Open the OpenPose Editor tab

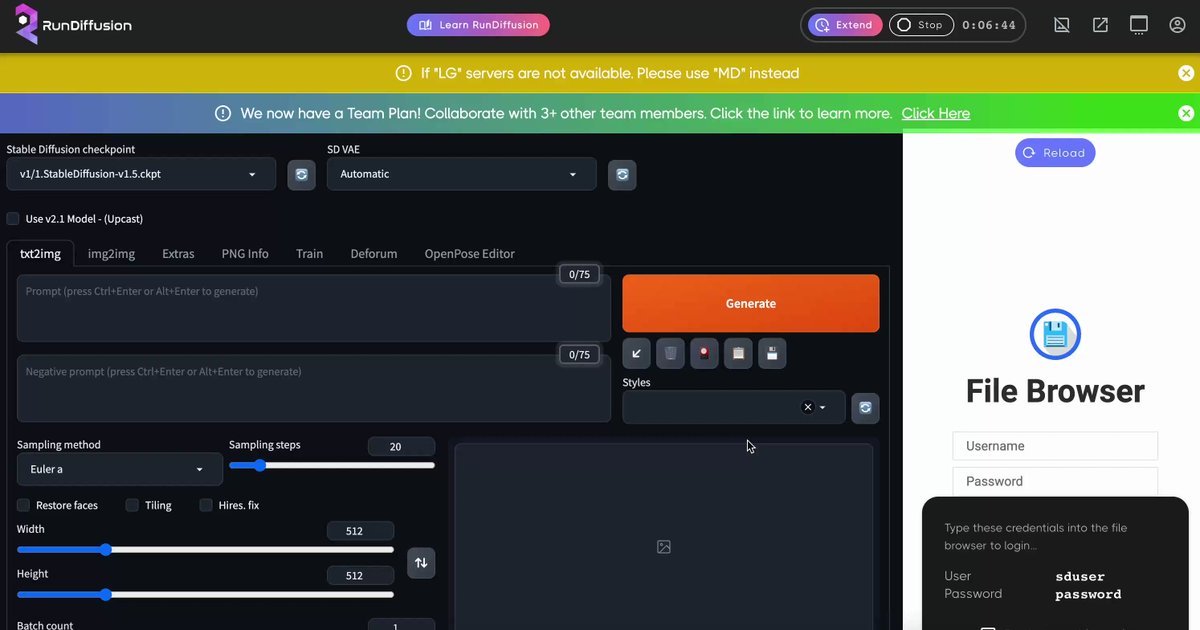(x=470, y=254)
